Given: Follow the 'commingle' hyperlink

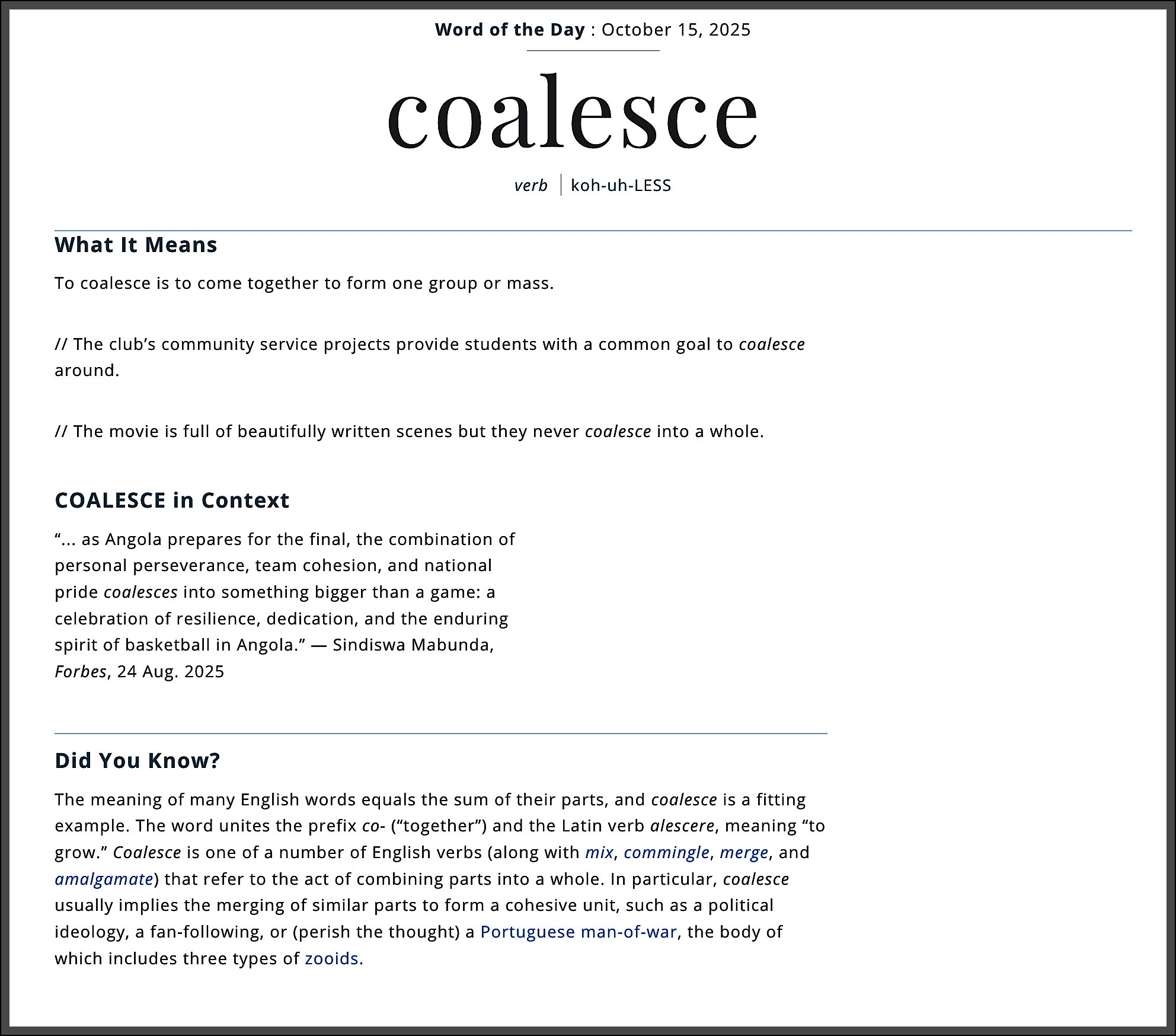Looking at the screenshot, I should 666,852.
